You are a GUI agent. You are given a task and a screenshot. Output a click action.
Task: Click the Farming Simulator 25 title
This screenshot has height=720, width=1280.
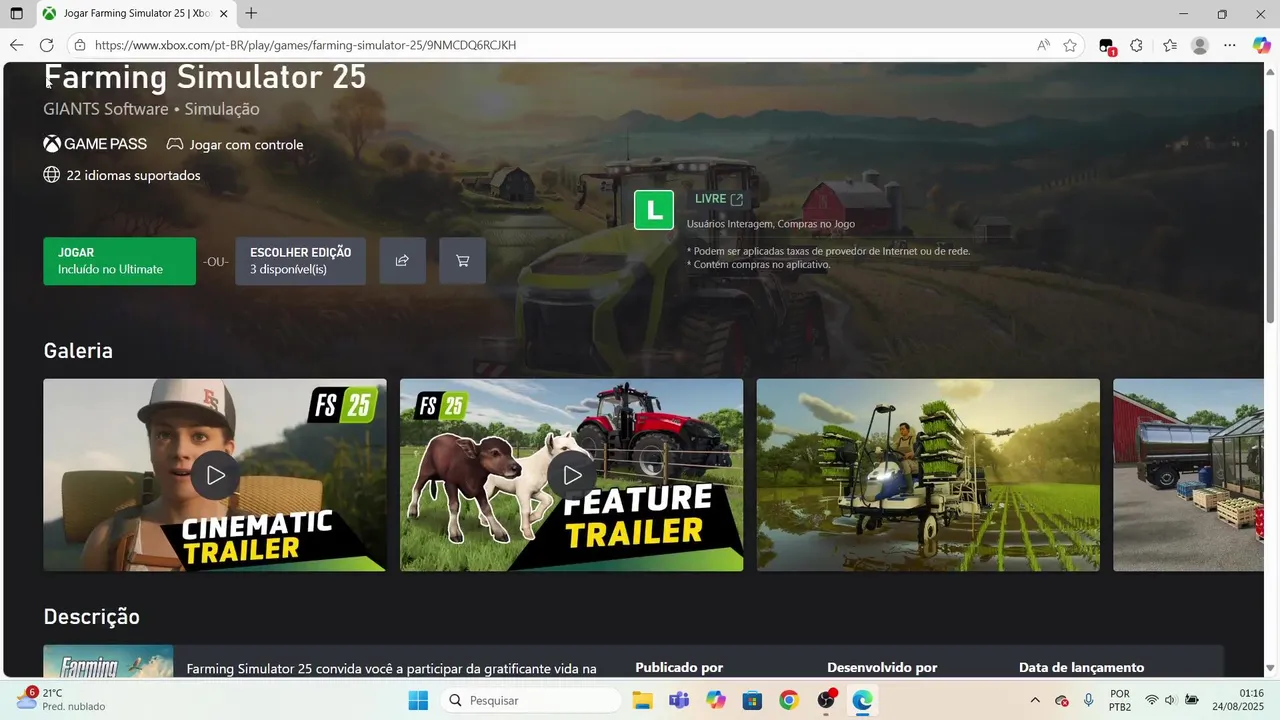click(205, 77)
